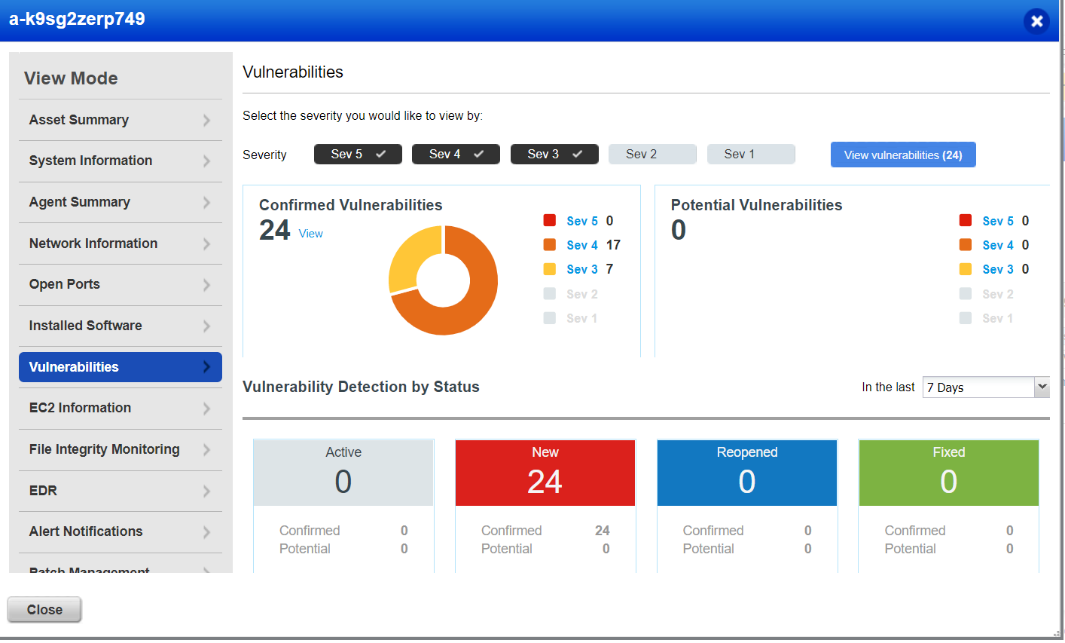Image resolution: width=1065 pixels, height=643 pixels.
Task: Open the Confirmed Vulnerabilities View link
Action: pyautogui.click(x=310, y=233)
